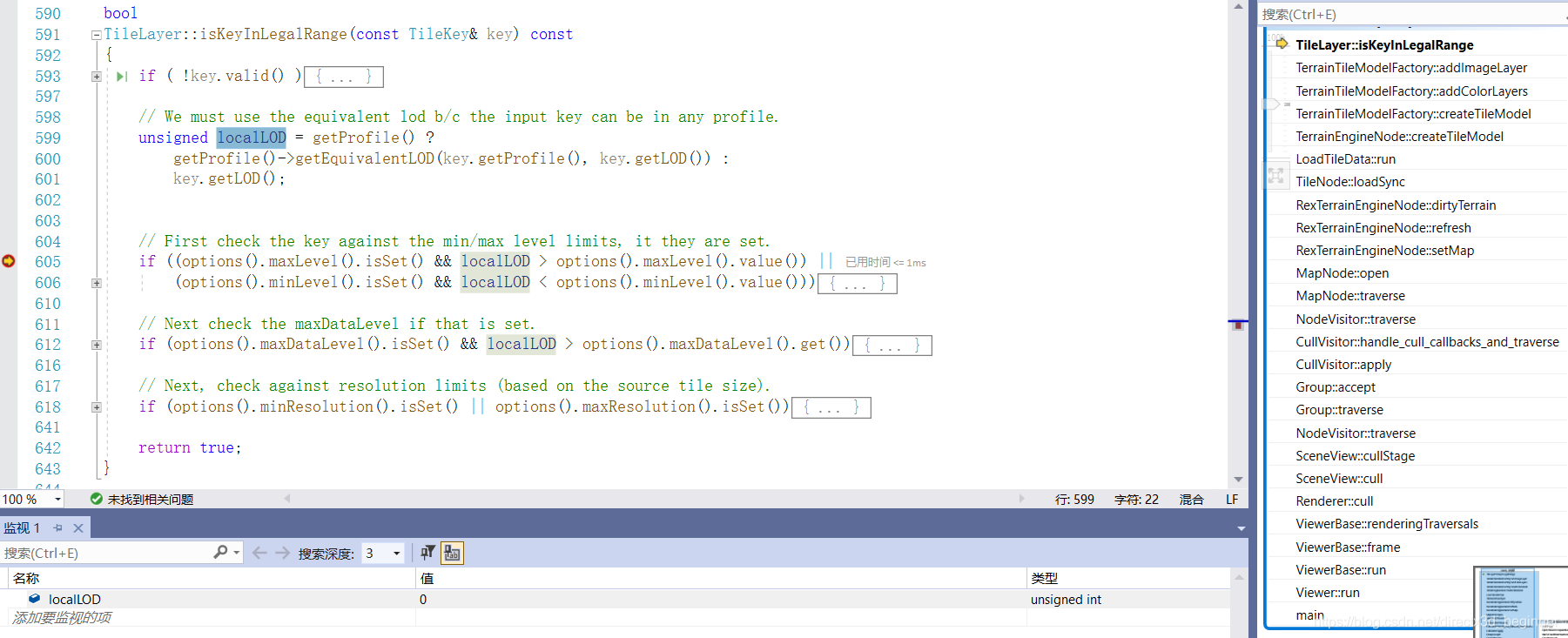1568x638 pixels.
Task: Click the editor vertical scrollbar down arrow
Action: pyautogui.click(x=1238, y=480)
